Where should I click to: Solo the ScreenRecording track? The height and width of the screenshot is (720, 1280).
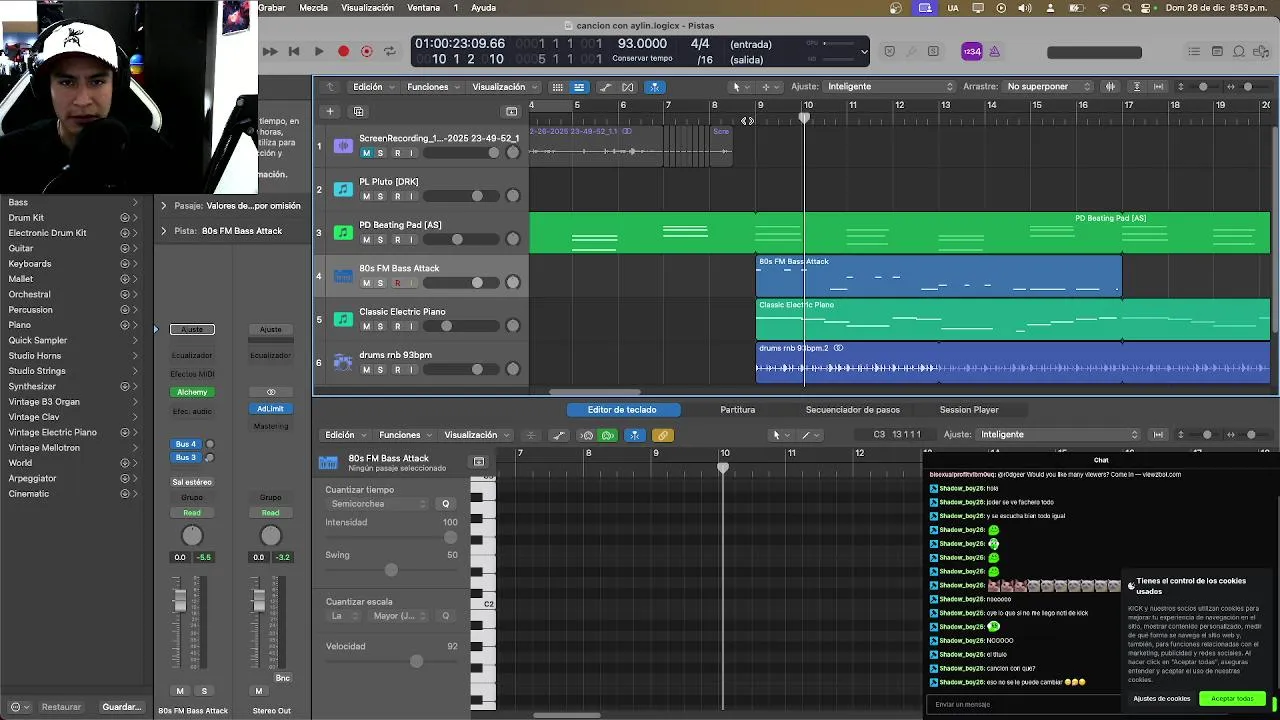(x=380, y=153)
